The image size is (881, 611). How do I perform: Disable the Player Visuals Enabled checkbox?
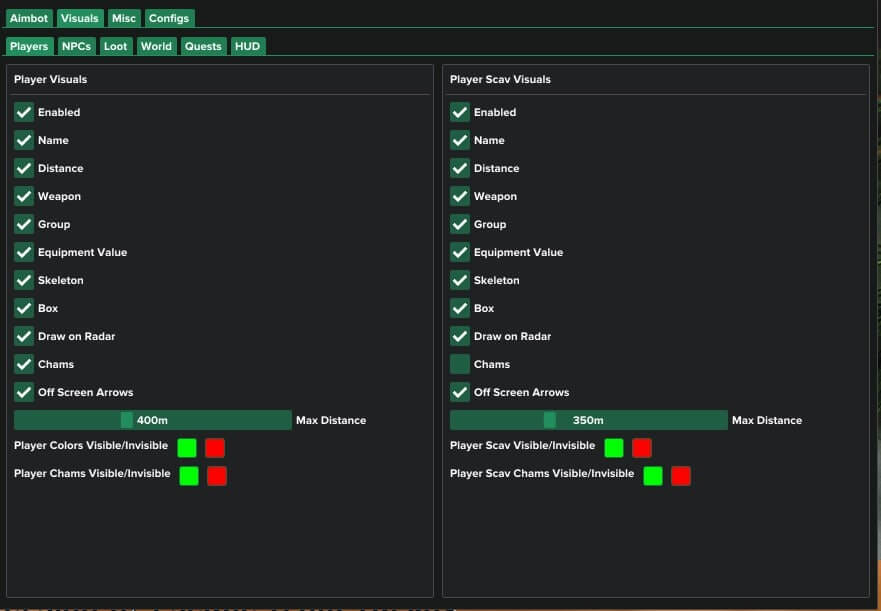pos(24,112)
